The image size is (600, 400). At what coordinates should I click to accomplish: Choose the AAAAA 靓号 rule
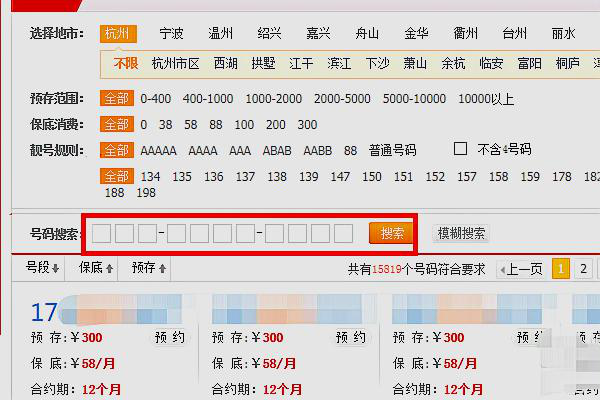pos(159,150)
